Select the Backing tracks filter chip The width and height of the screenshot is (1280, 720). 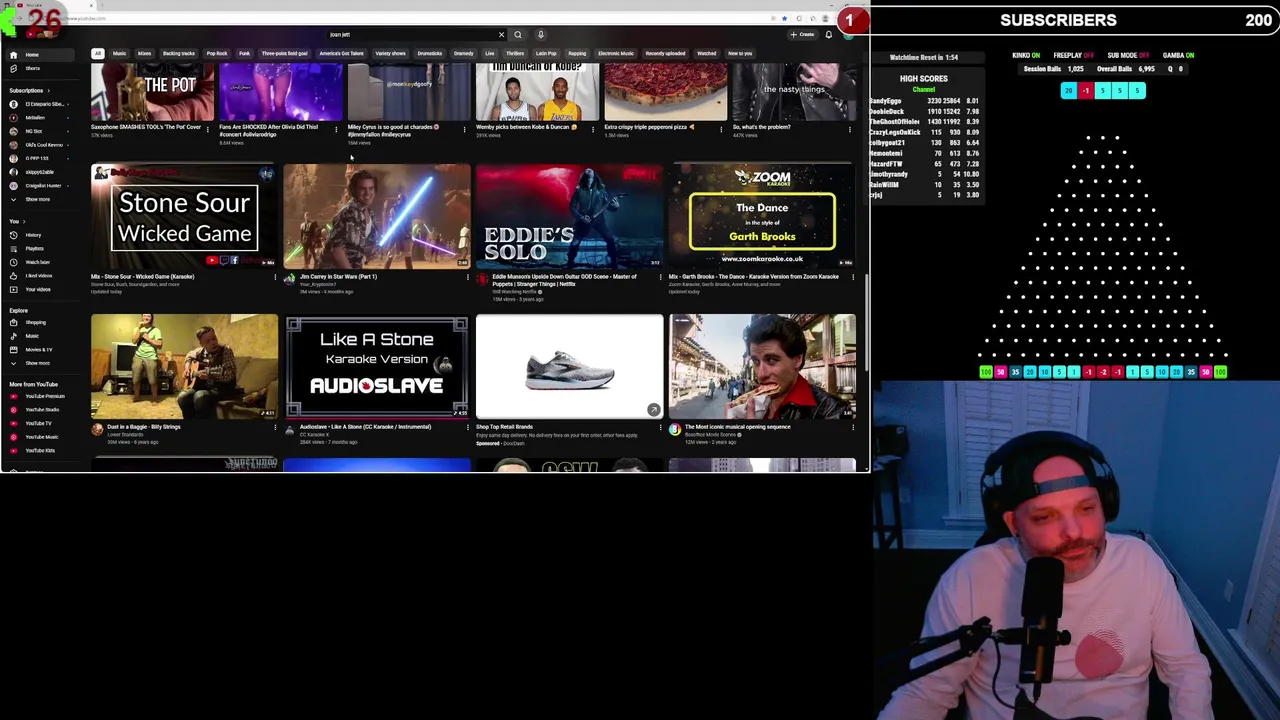179,54
